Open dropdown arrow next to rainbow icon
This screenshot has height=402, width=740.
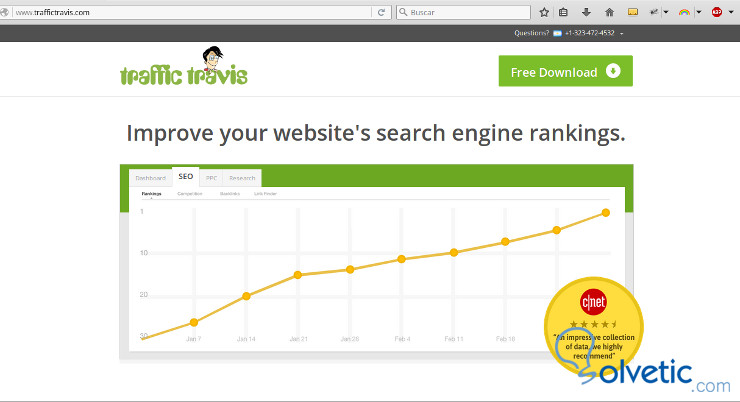(699, 12)
